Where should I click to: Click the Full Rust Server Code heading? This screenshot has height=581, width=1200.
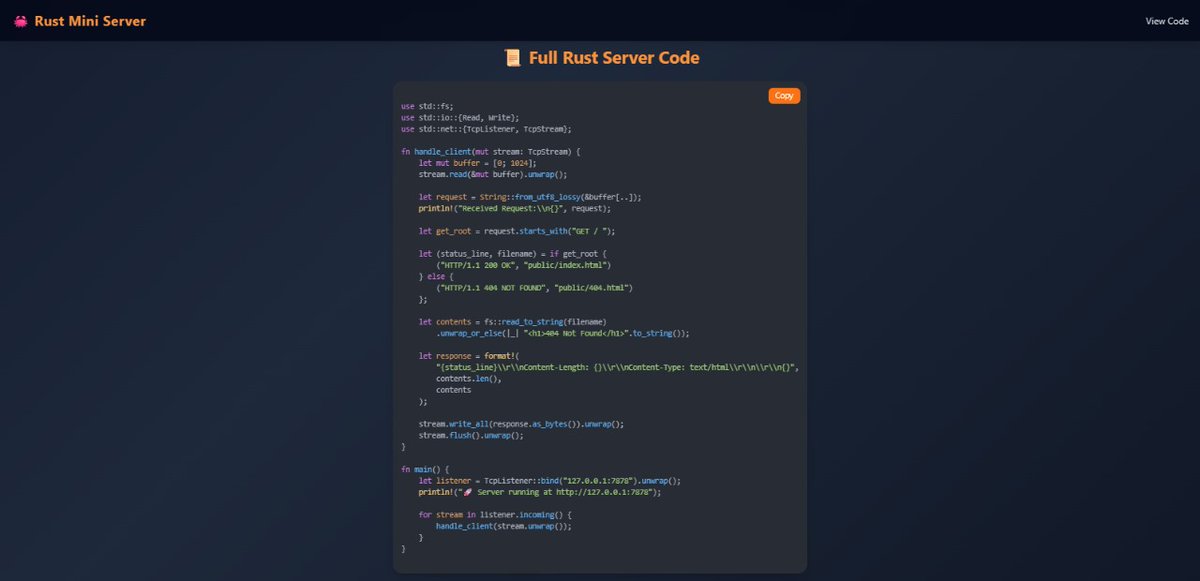pyautogui.click(x=614, y=58)
